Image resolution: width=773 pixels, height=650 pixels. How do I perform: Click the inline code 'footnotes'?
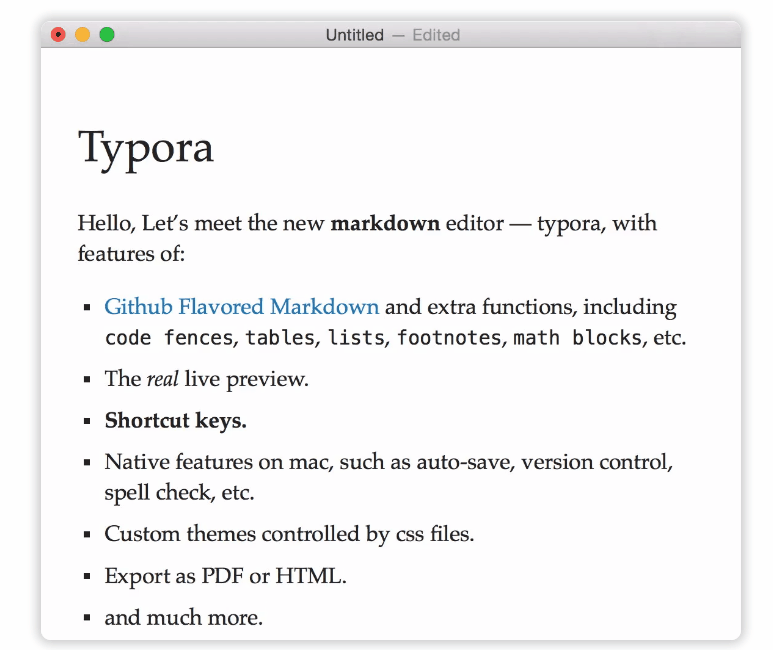pos(450,338)
